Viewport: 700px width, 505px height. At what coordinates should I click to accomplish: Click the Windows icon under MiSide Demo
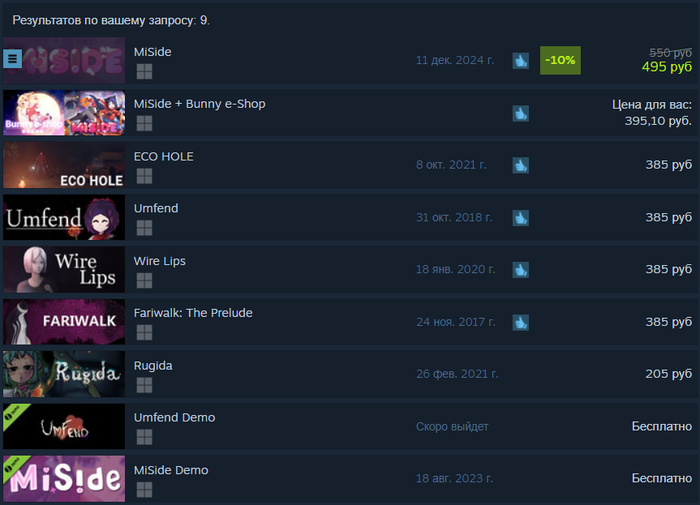(144, 489)
